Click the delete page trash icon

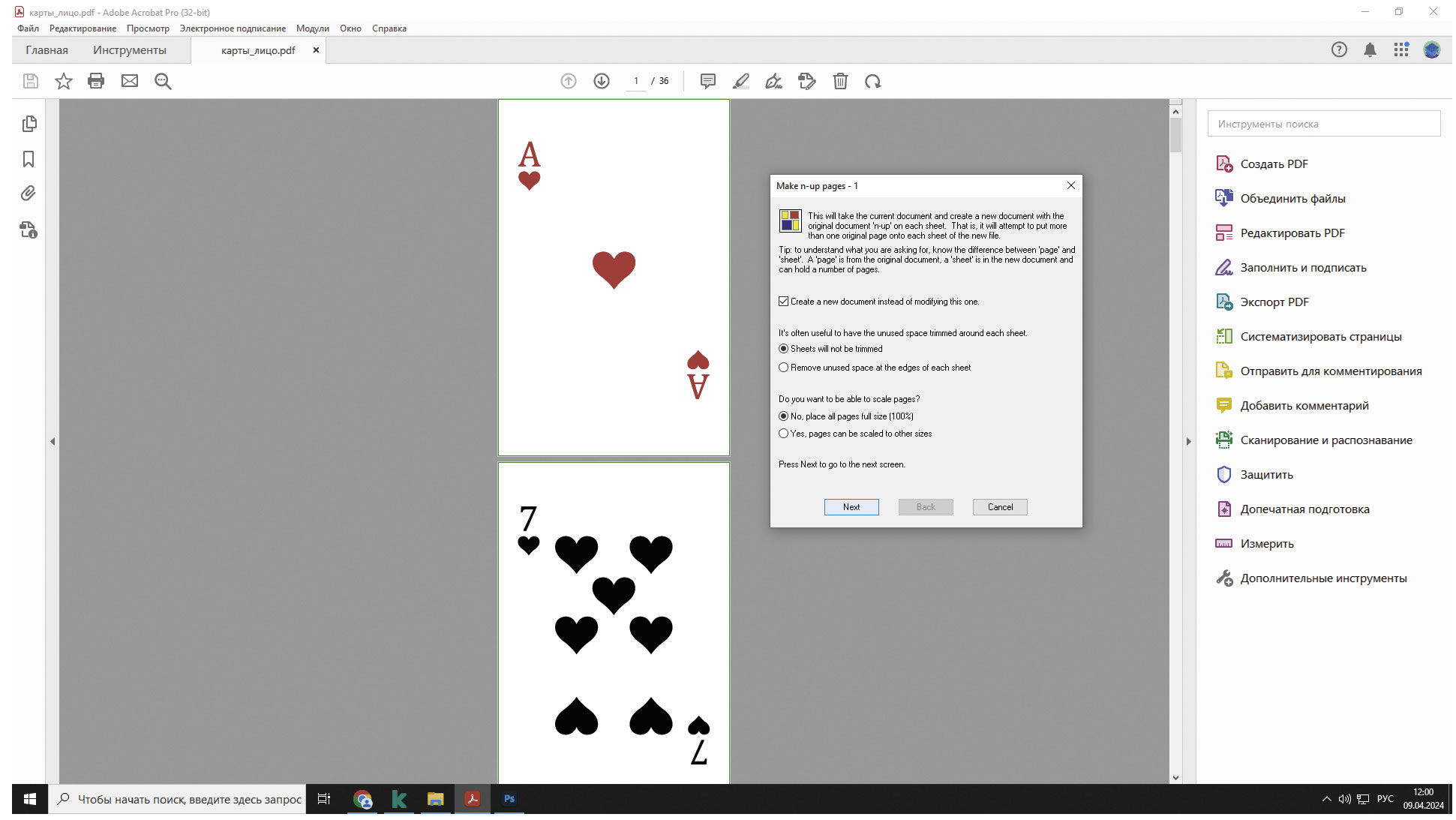[840, 81]
